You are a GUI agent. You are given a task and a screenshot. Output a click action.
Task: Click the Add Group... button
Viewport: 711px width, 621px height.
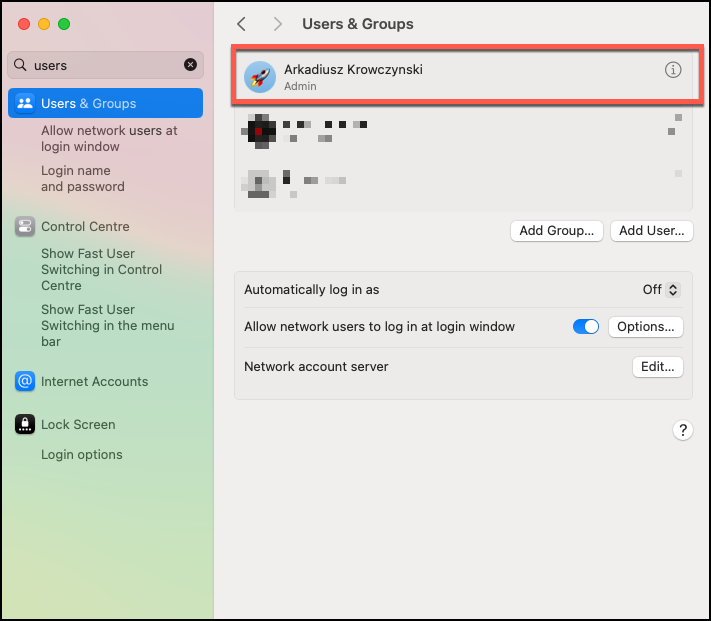coord(557,231)
